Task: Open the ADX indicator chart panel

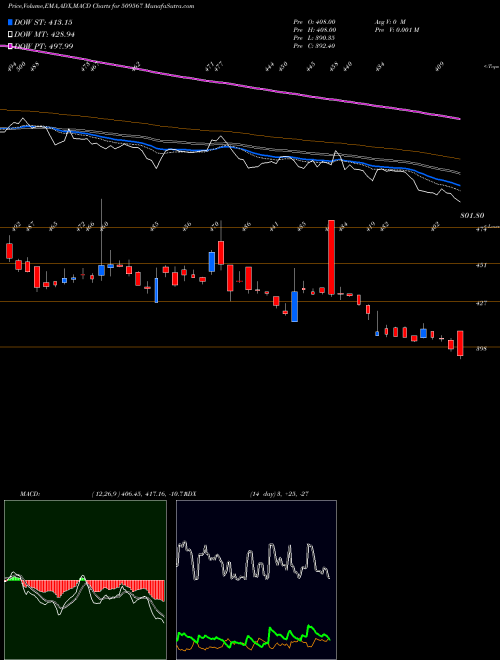Action: tap(256, 580)
